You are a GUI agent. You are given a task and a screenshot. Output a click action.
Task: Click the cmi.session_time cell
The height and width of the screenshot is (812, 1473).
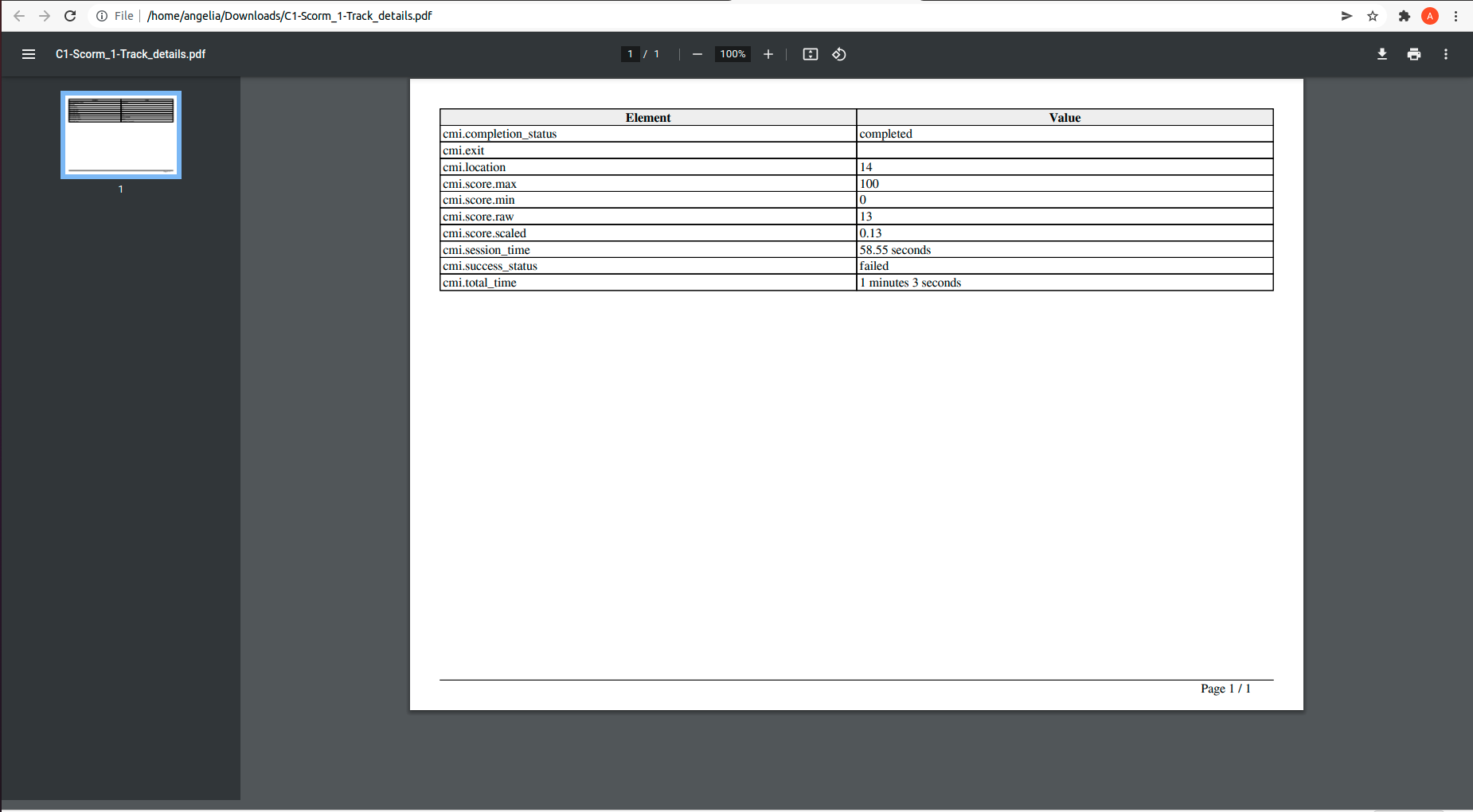(x=648, y=250)
